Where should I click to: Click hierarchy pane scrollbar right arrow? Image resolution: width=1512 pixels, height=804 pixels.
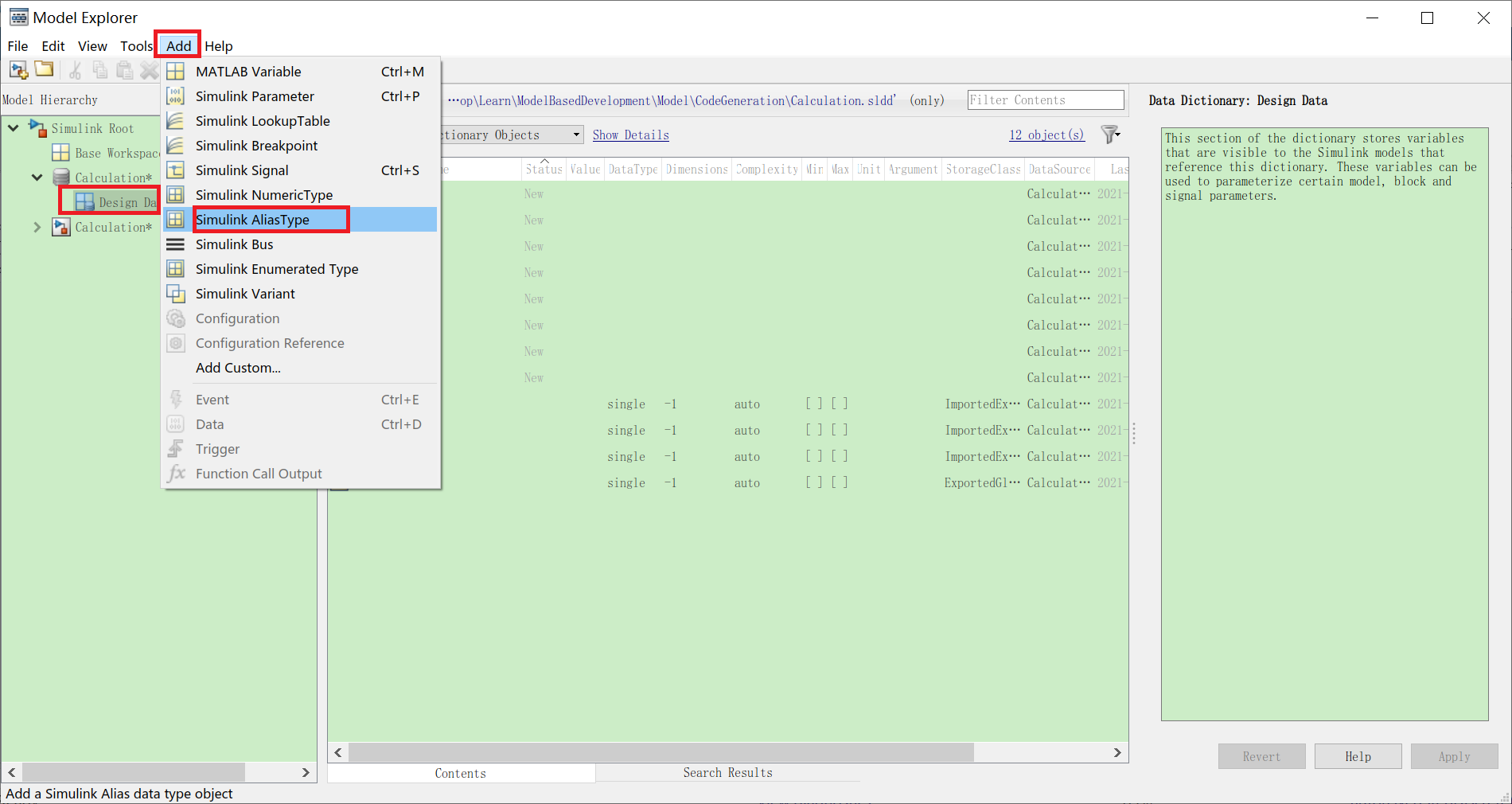point(306,772)
